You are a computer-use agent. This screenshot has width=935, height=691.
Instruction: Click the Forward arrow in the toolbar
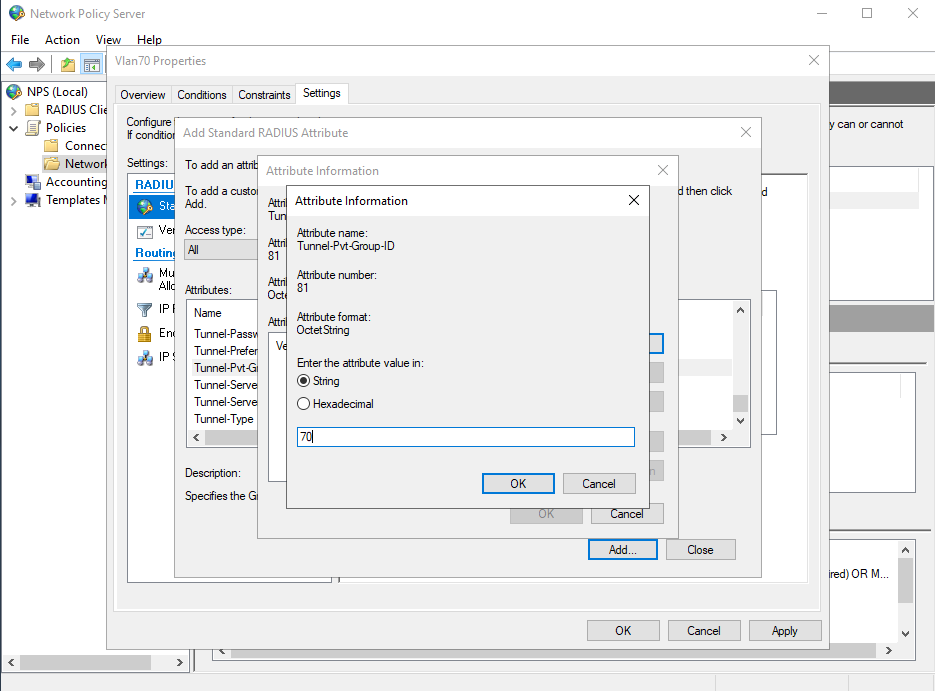tap(37, 65)
